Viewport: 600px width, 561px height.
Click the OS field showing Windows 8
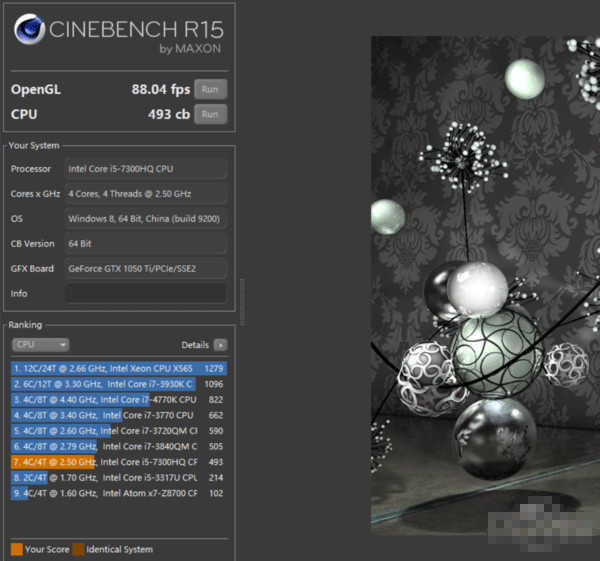click(x=145, y=219)
